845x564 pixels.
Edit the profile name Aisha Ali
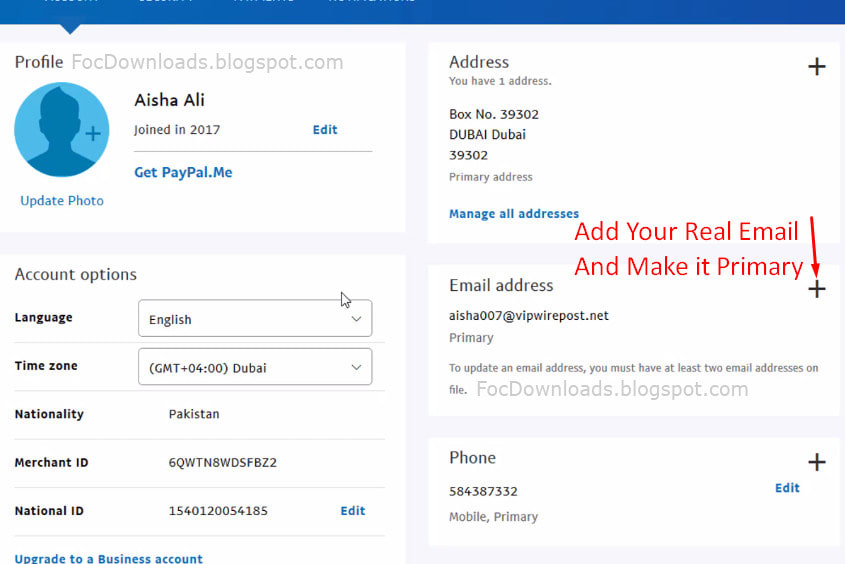325,130
